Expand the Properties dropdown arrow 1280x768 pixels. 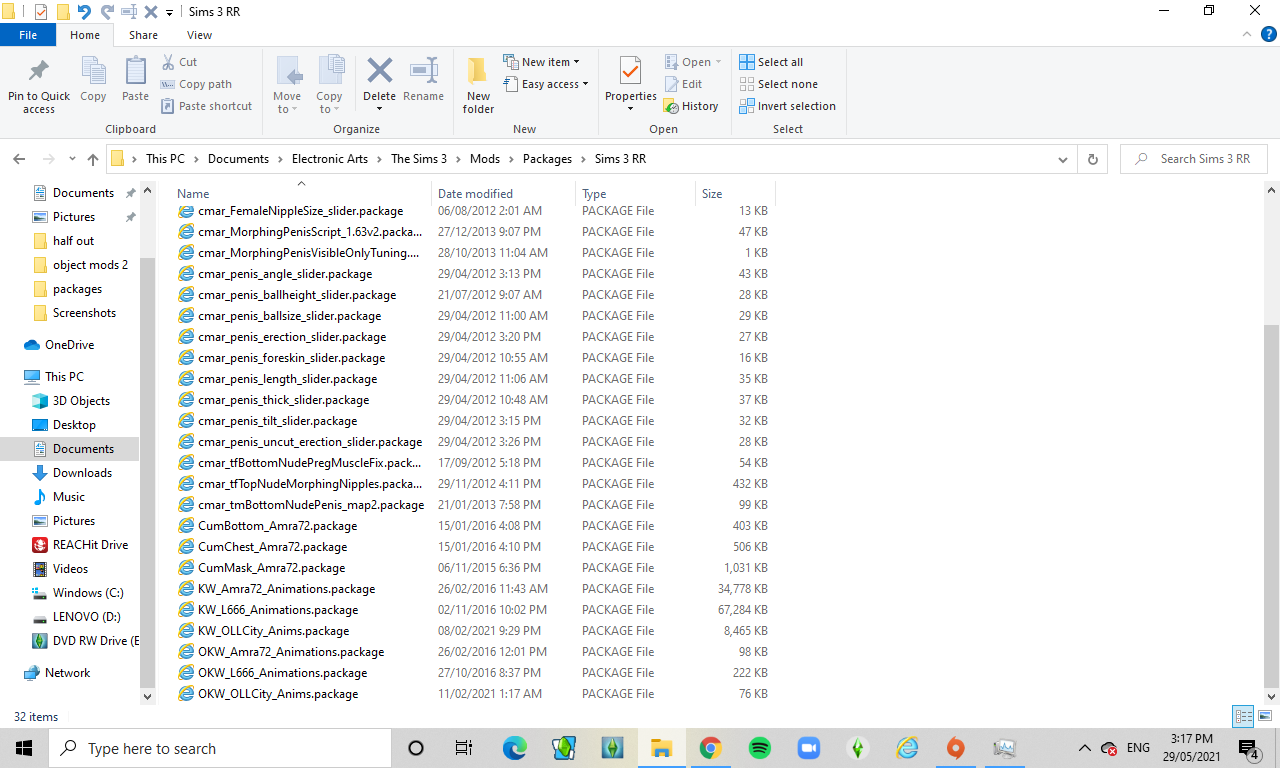point(630,109)
